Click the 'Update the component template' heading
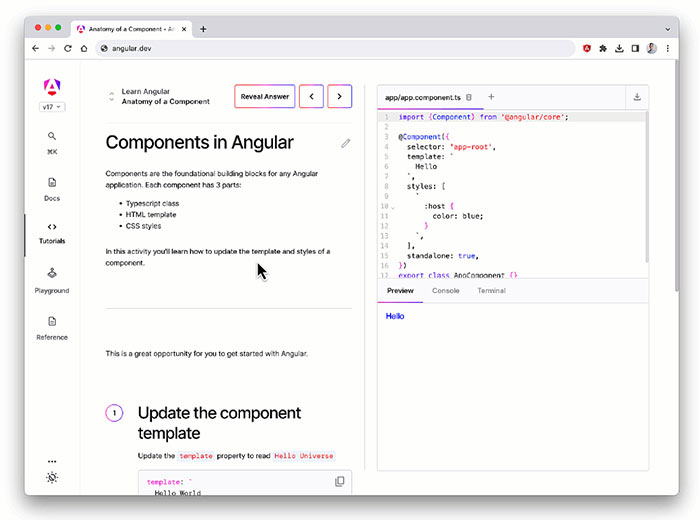The image size is (700, 520). tap(219, 423)
